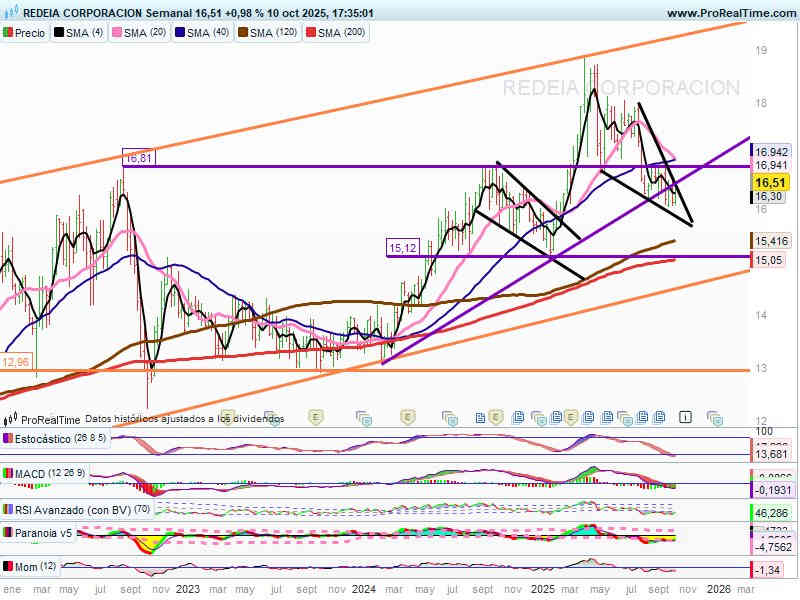Click the ProRealTime chart logo in title bar
This screenshot has width=800, height=600.
point(11,13)
